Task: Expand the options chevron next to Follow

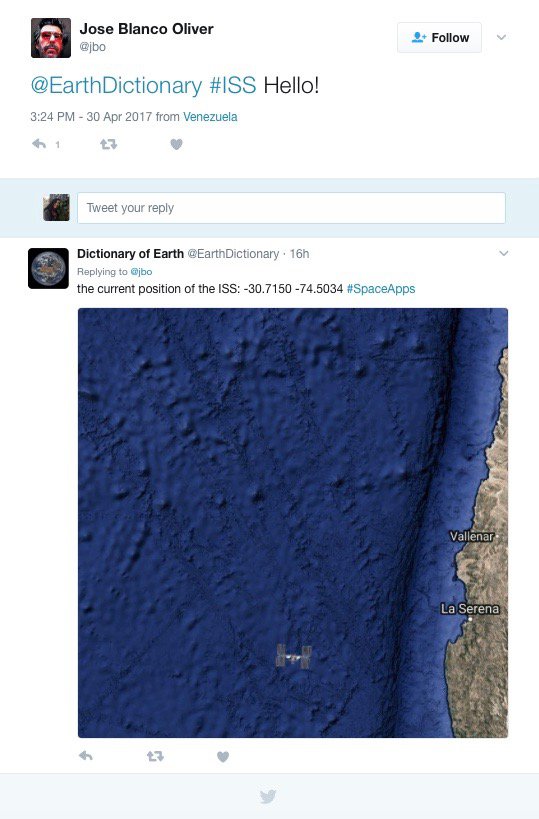Action: tap(501, 37)
